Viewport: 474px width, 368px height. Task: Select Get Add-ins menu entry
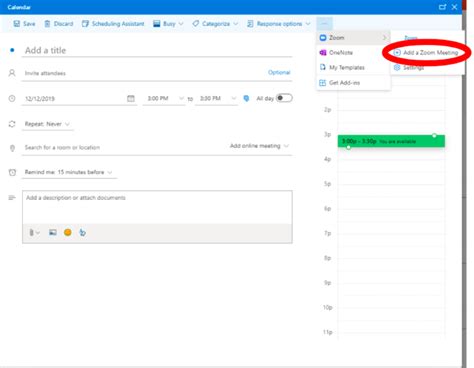[x=353, y=83]
